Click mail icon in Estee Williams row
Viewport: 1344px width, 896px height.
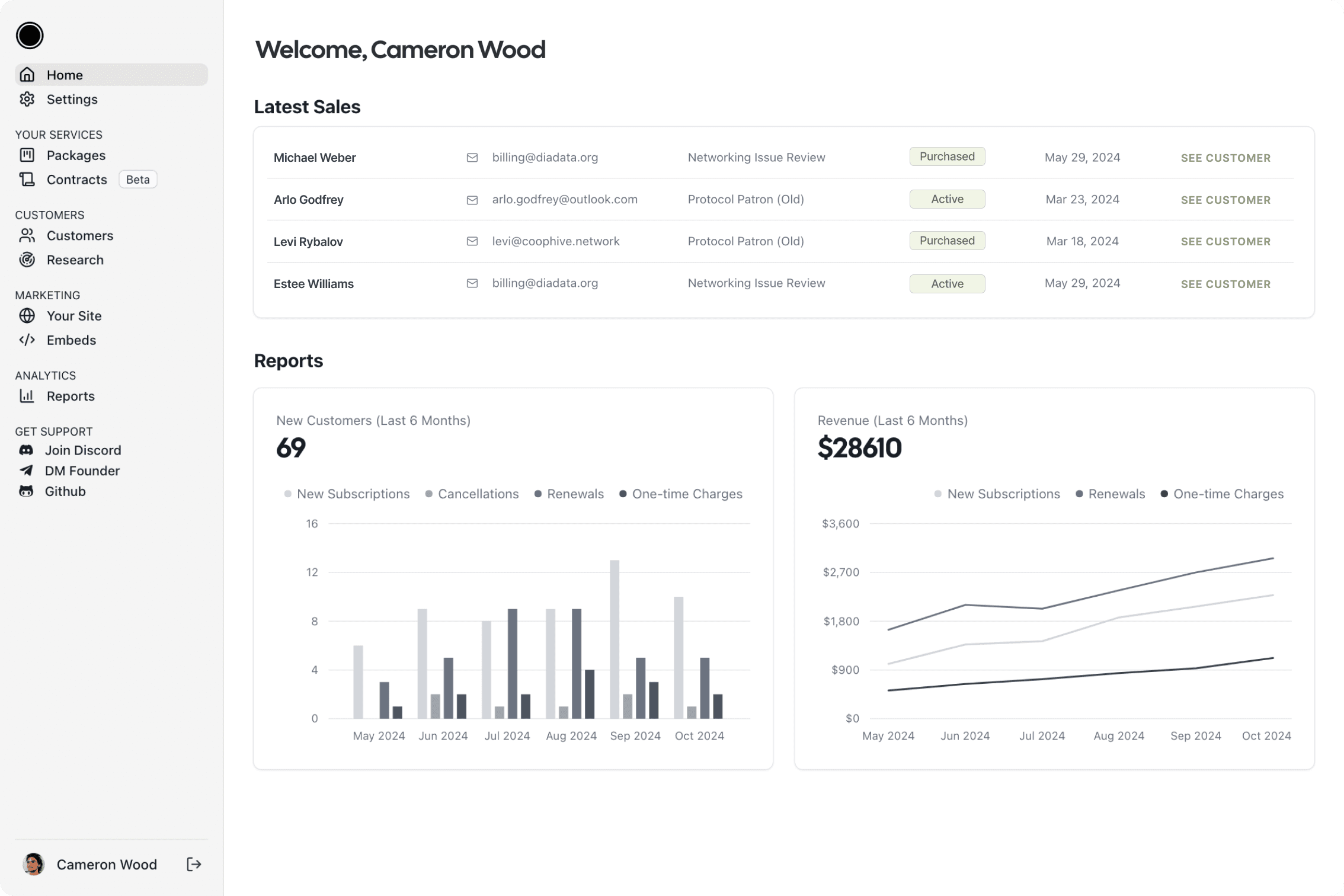tap(472, 283)
